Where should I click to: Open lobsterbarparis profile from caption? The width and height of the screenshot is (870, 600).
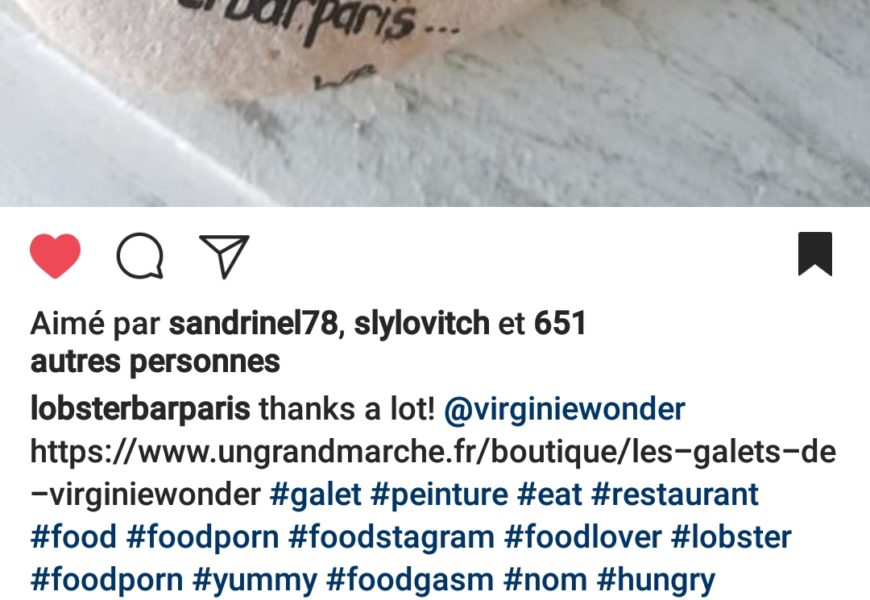click(x=140, y=409)
